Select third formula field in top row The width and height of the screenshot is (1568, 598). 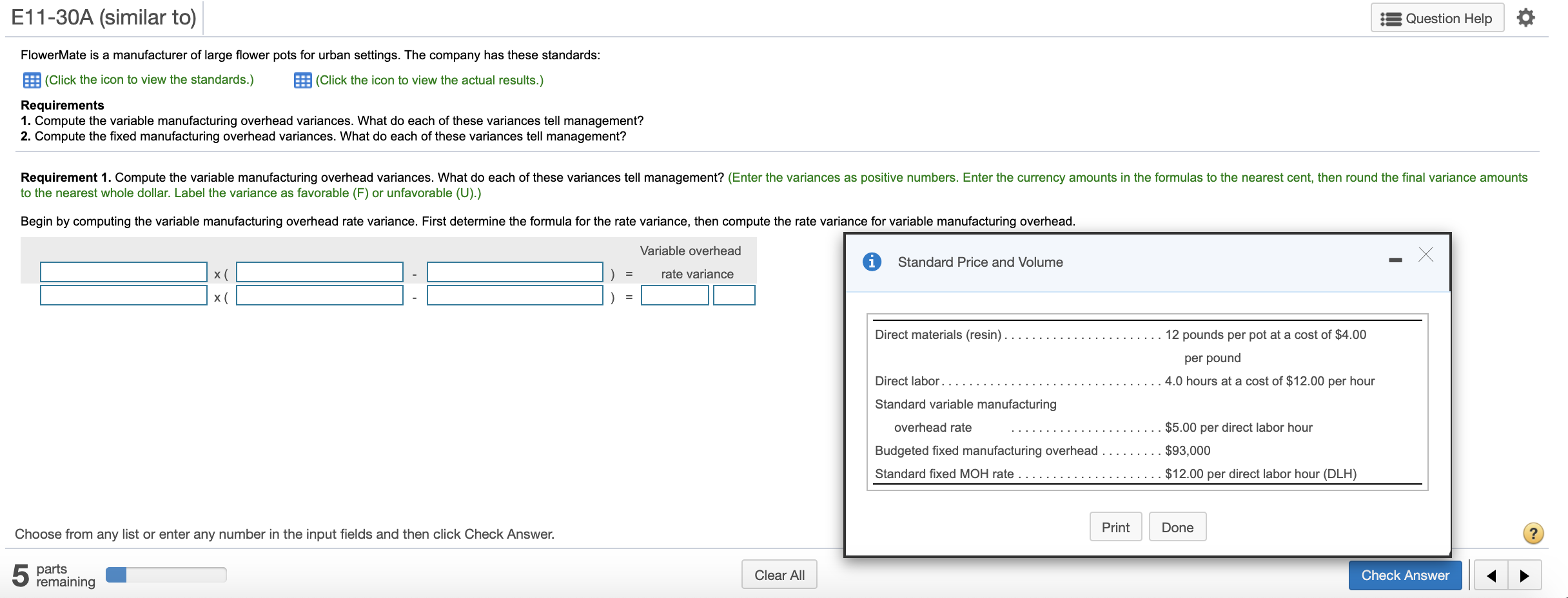point(515,272)
